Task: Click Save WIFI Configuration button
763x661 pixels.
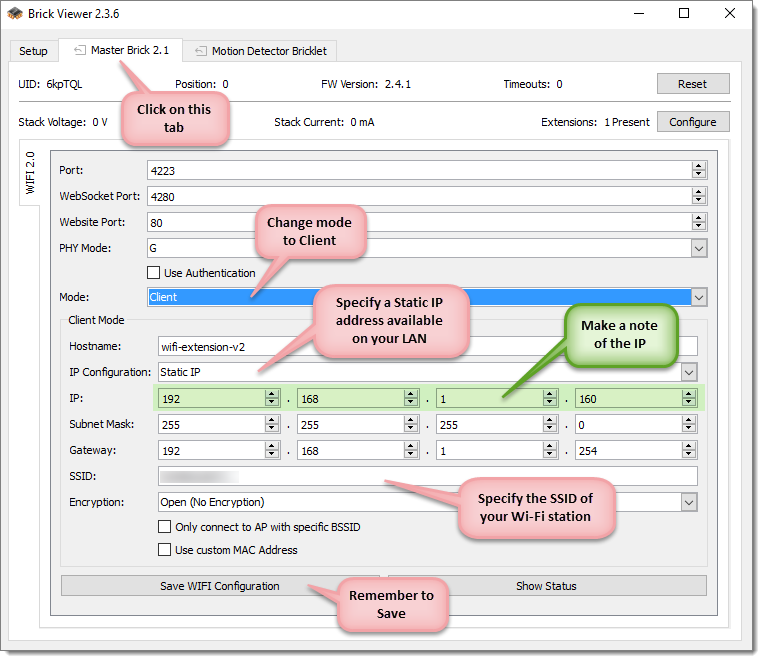Action: point(220,586)
